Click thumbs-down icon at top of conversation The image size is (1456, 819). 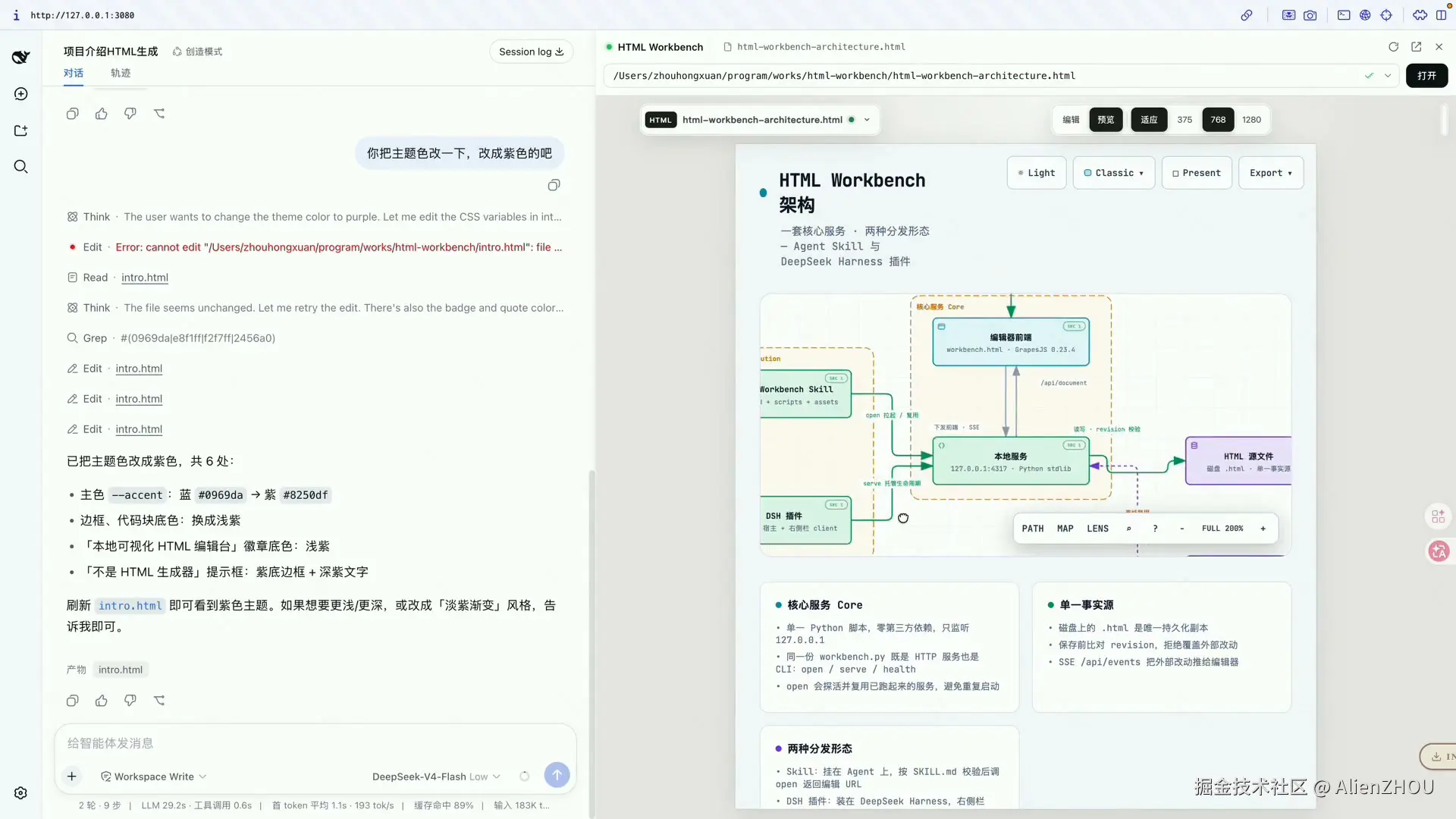[x=130, y=114]
